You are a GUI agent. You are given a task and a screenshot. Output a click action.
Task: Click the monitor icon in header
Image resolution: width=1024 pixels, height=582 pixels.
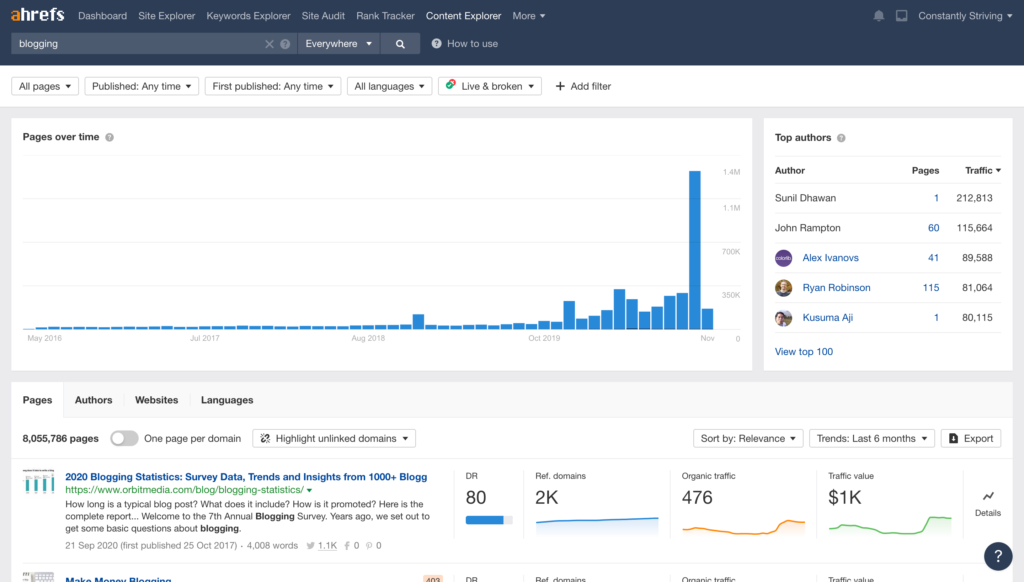(901, 16)
